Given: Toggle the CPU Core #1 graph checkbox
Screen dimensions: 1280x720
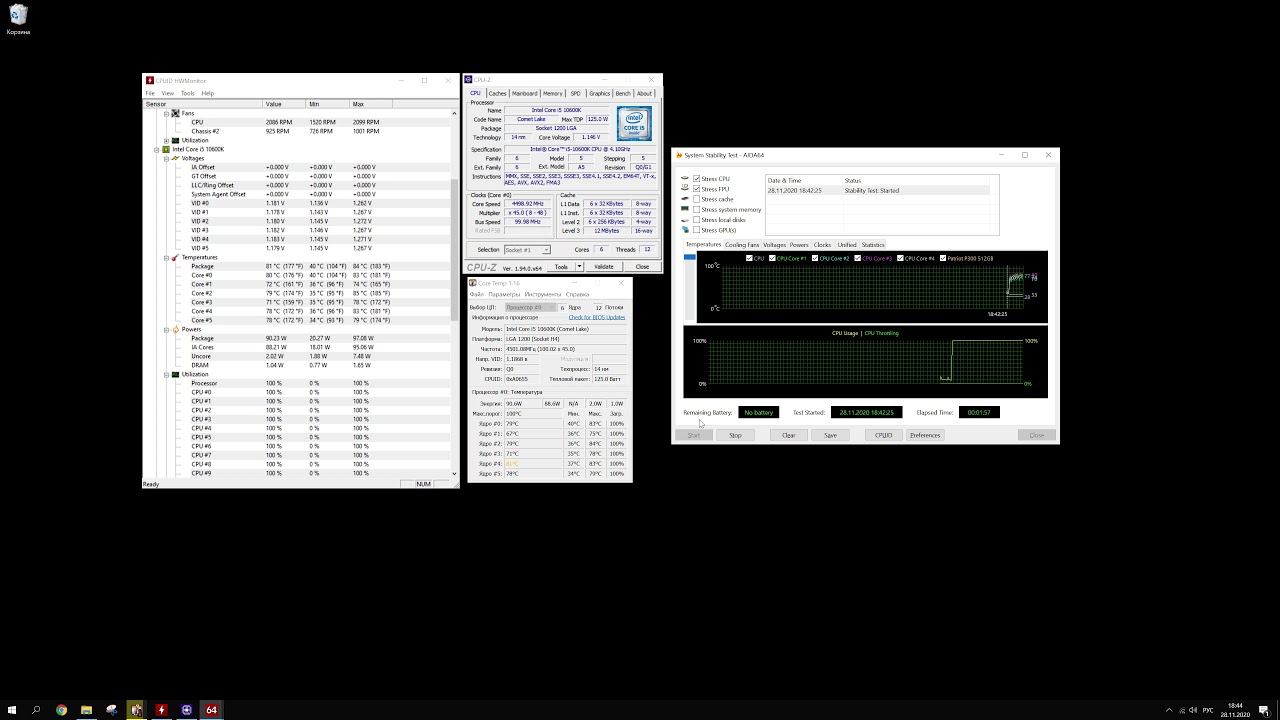Looking at the screenshot, I should (771, 258).
